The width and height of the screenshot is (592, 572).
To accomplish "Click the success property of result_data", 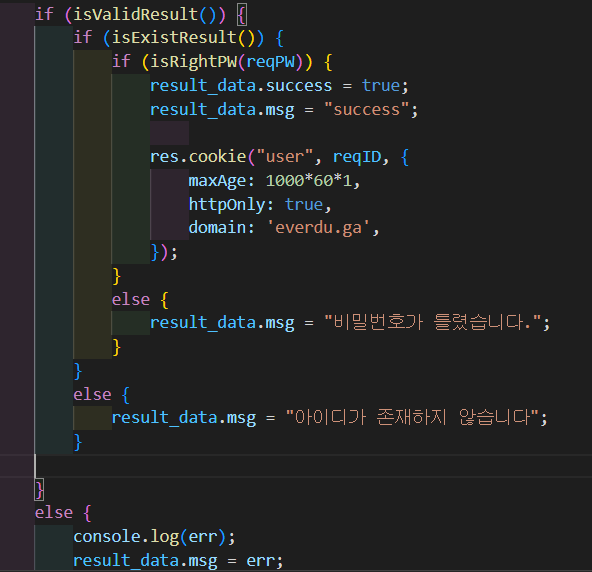I will (299, 86).
